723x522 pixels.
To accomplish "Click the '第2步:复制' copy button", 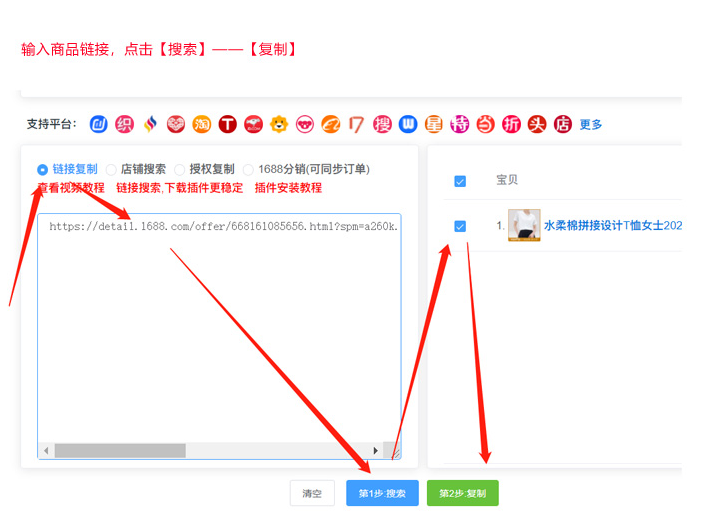I will (x=462, y=493).
